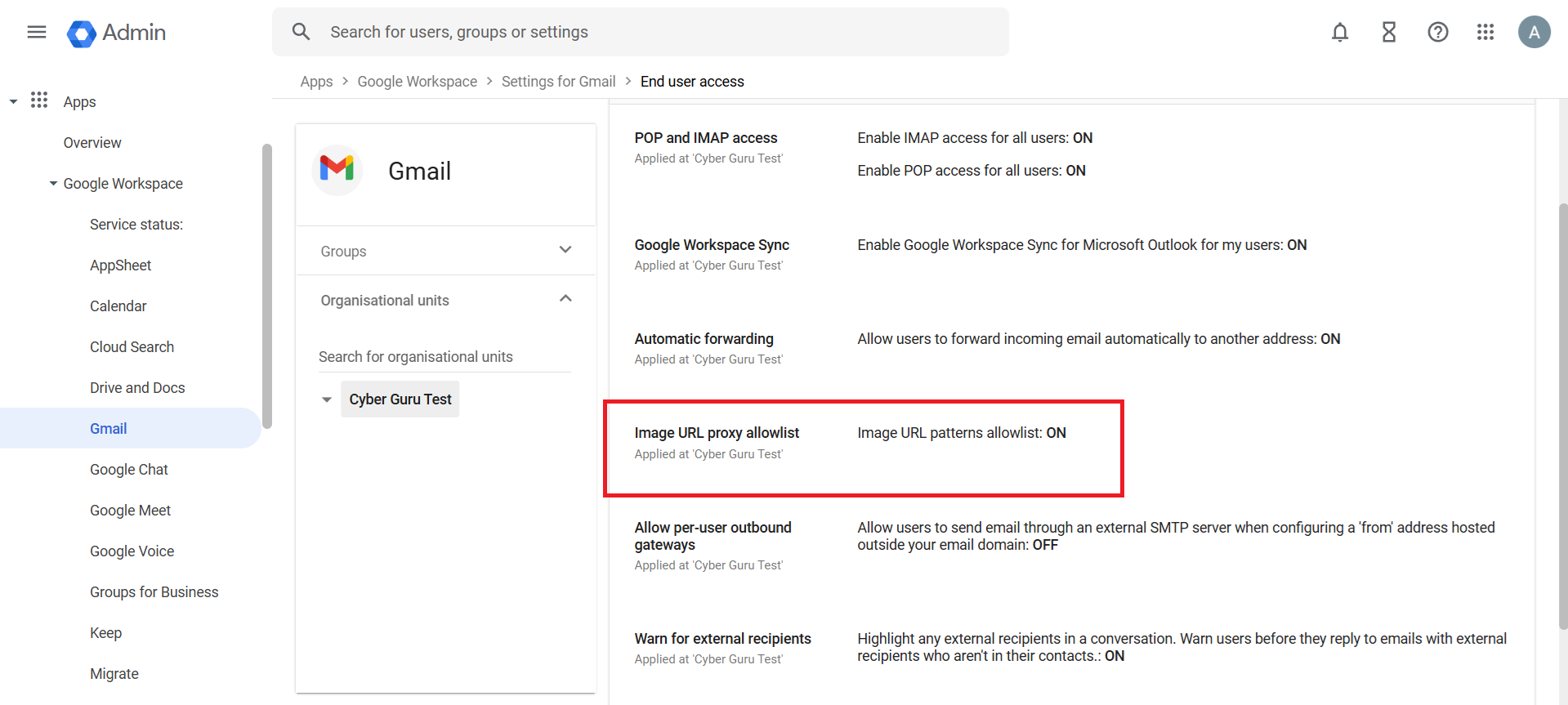Screen dimensions: 1568x705
Task: Open the main hamburger menu
Action: pyautogui.click(x=37, y=32)
